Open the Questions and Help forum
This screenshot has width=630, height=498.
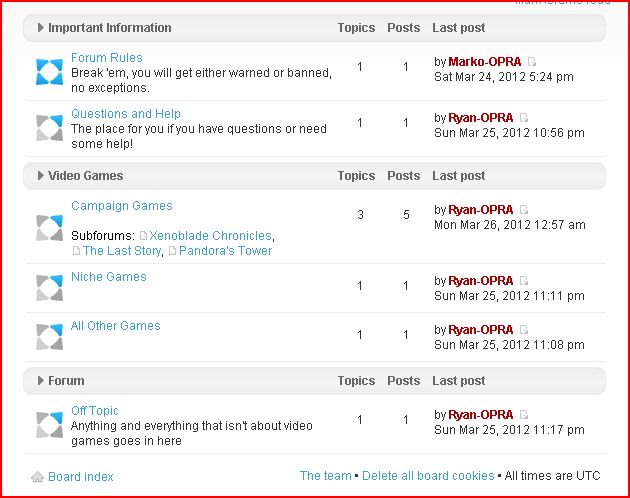tap(126, 114)
